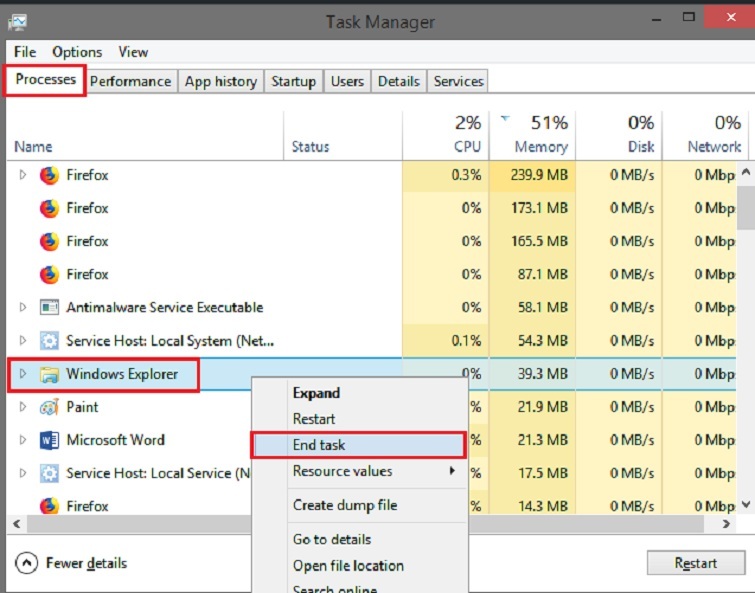Viewport: 755px width, 593px height.
Task: Expand the Paint process group
Action: pos(23,407)
